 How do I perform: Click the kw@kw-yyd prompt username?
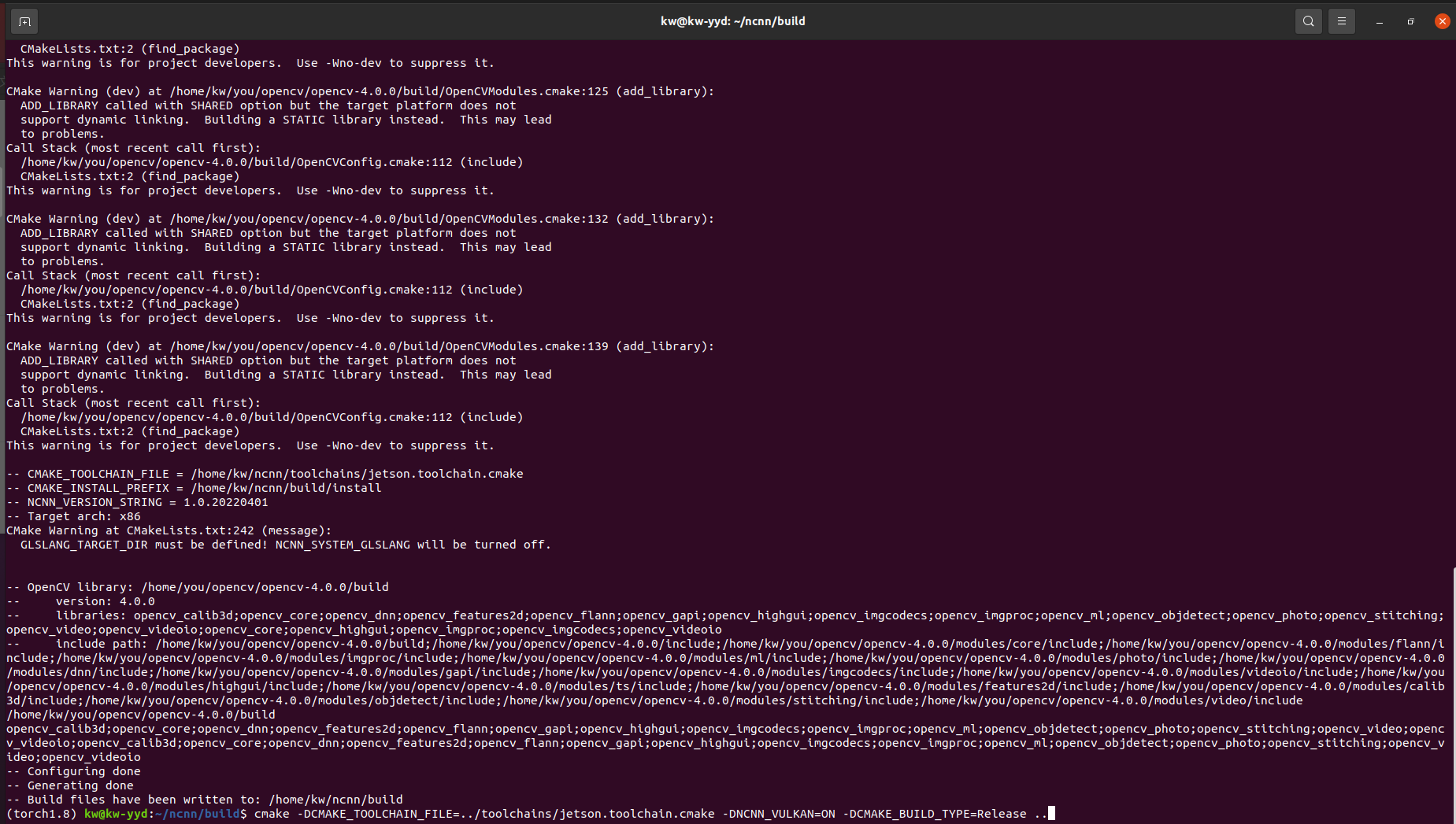[116, 814]
